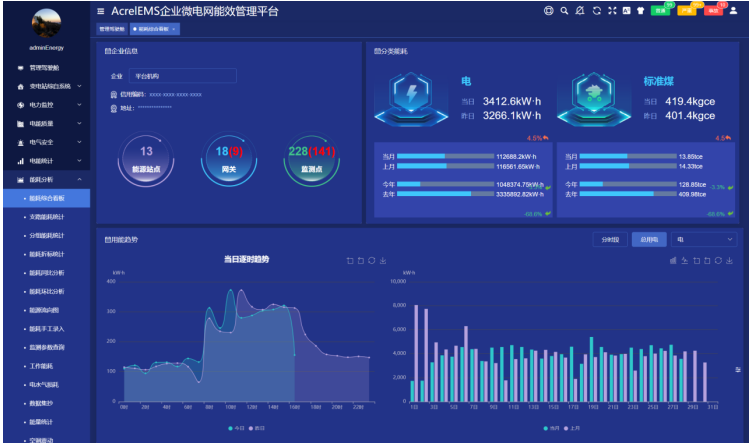Open 能耗环比分析 in the sidebar

point(47,291)
